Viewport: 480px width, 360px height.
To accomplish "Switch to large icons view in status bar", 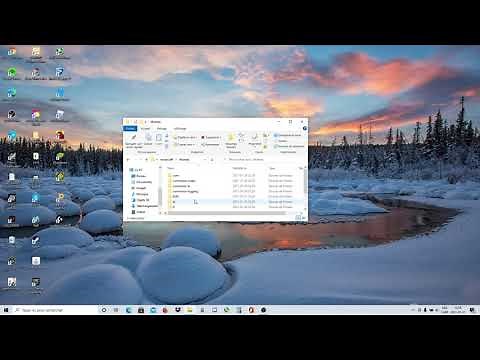I will click(x=304, y=218).
